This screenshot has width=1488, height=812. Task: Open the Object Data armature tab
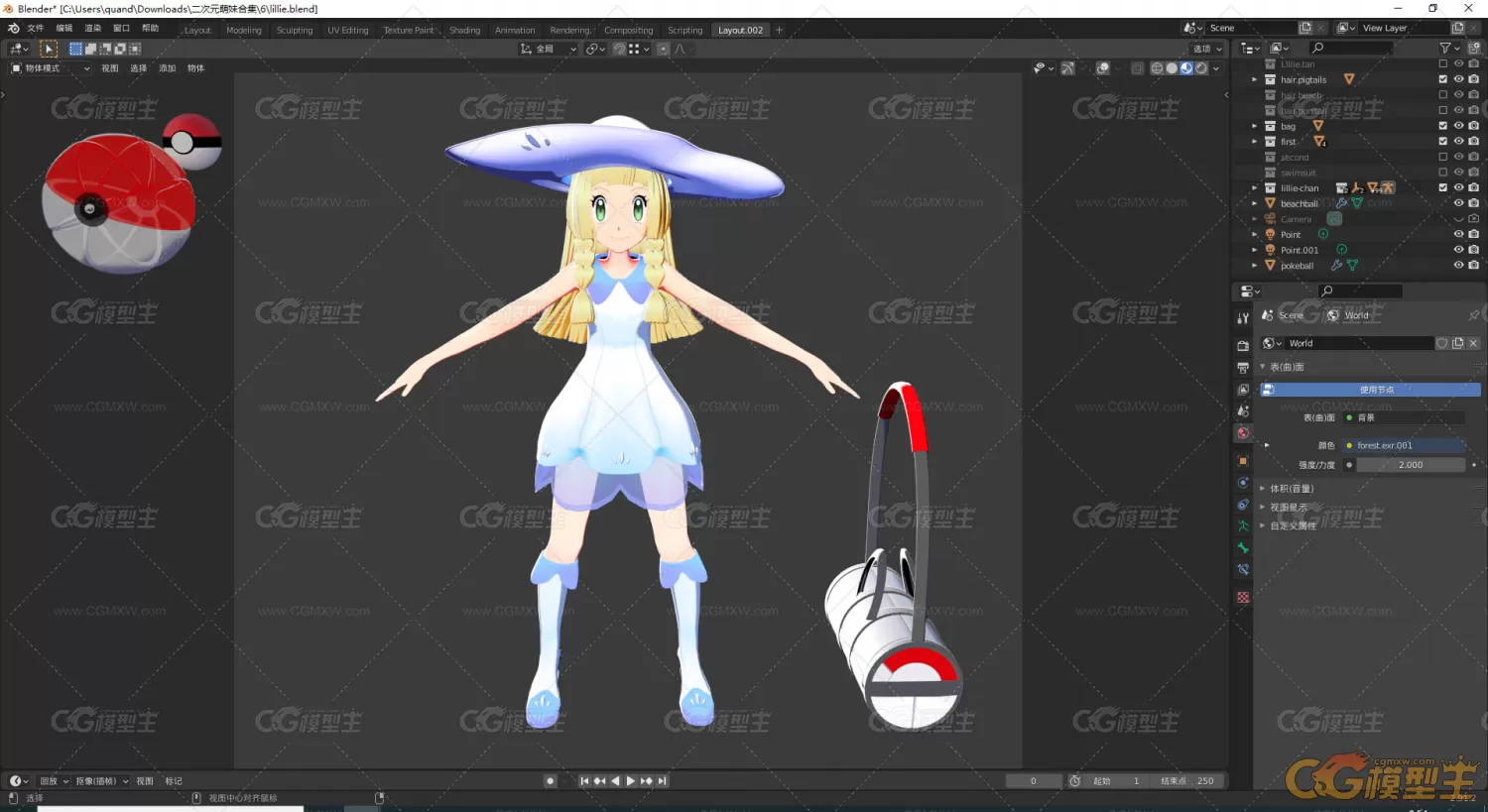point(1243,526)
